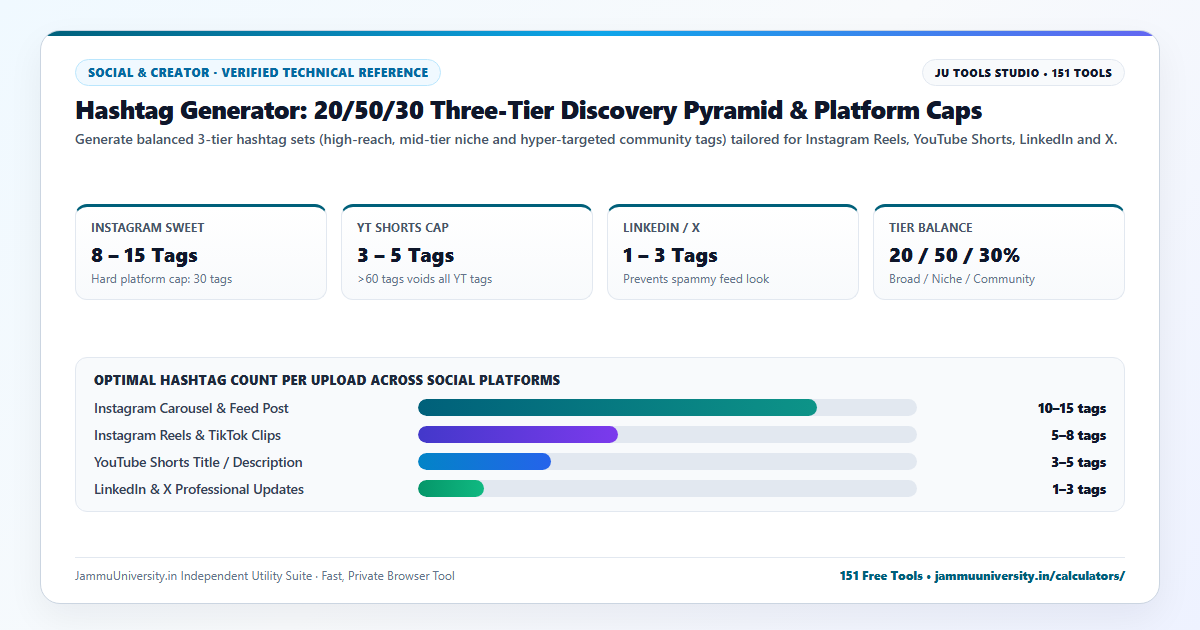Image resolution: width=1200 pixels, height=630 pixels.
Task: Click the '8 – 15 Tags' value
Action: [144, 255]
